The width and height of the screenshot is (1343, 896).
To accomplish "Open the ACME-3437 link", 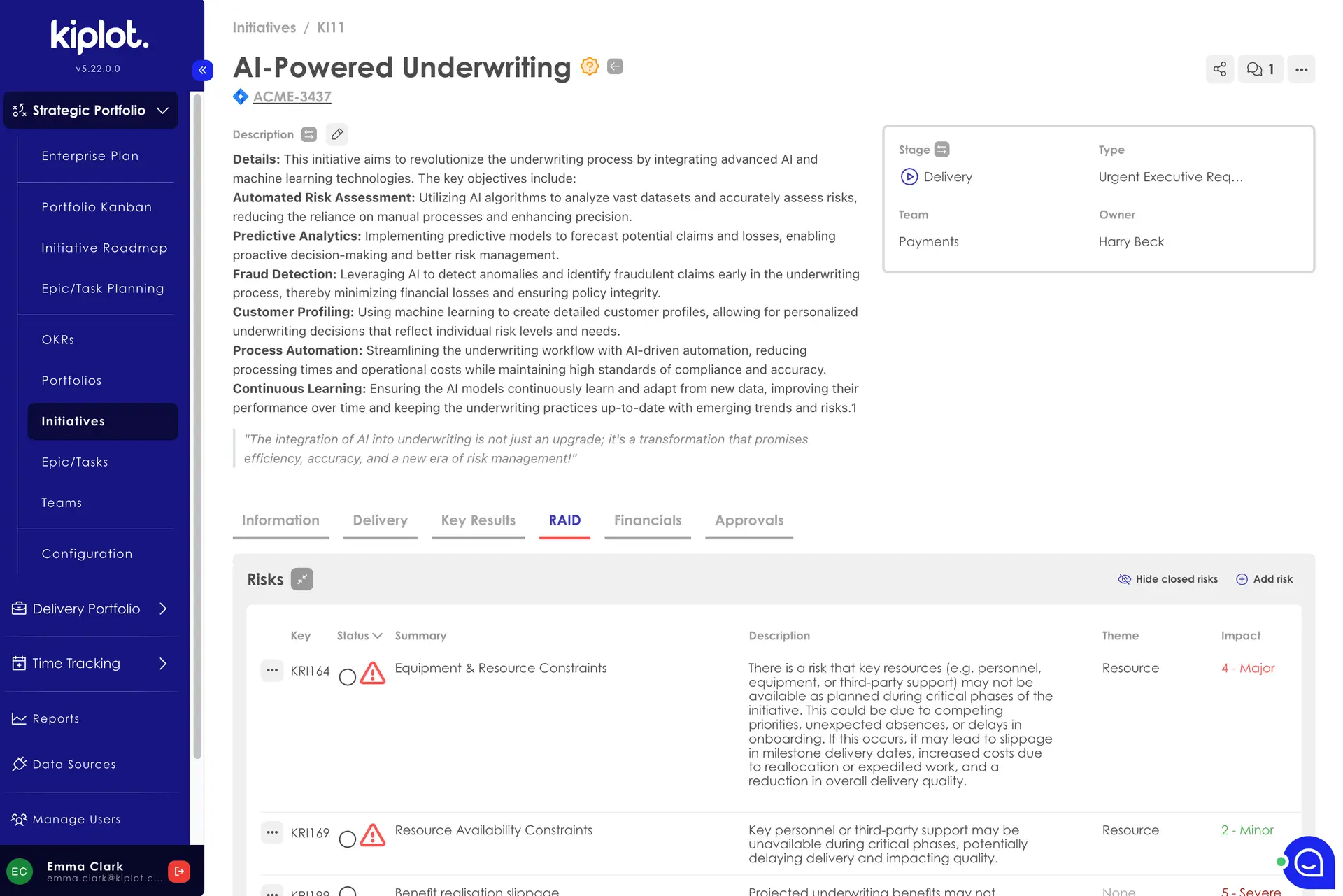I will [x=292, y=97].
